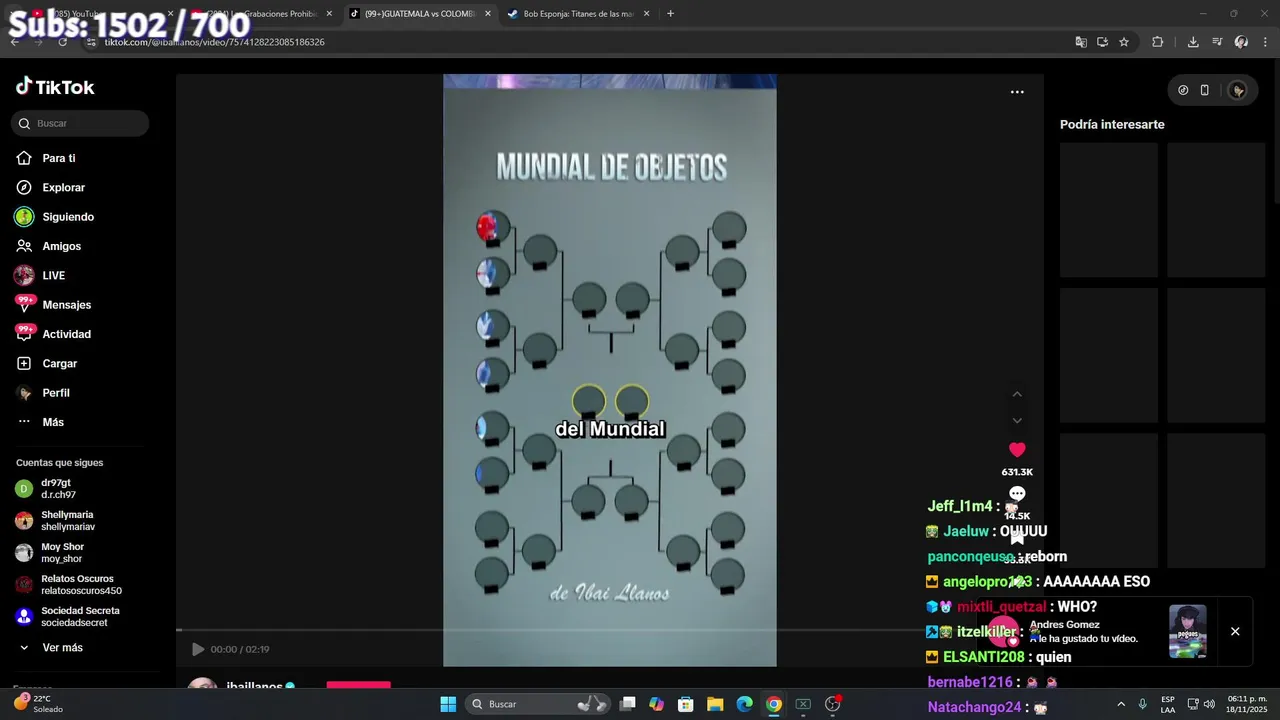The height and width of the screenshot is (720, 1280).
Task: Open Microsoft Store from the taskbar
Action: [x=686, y=704]
